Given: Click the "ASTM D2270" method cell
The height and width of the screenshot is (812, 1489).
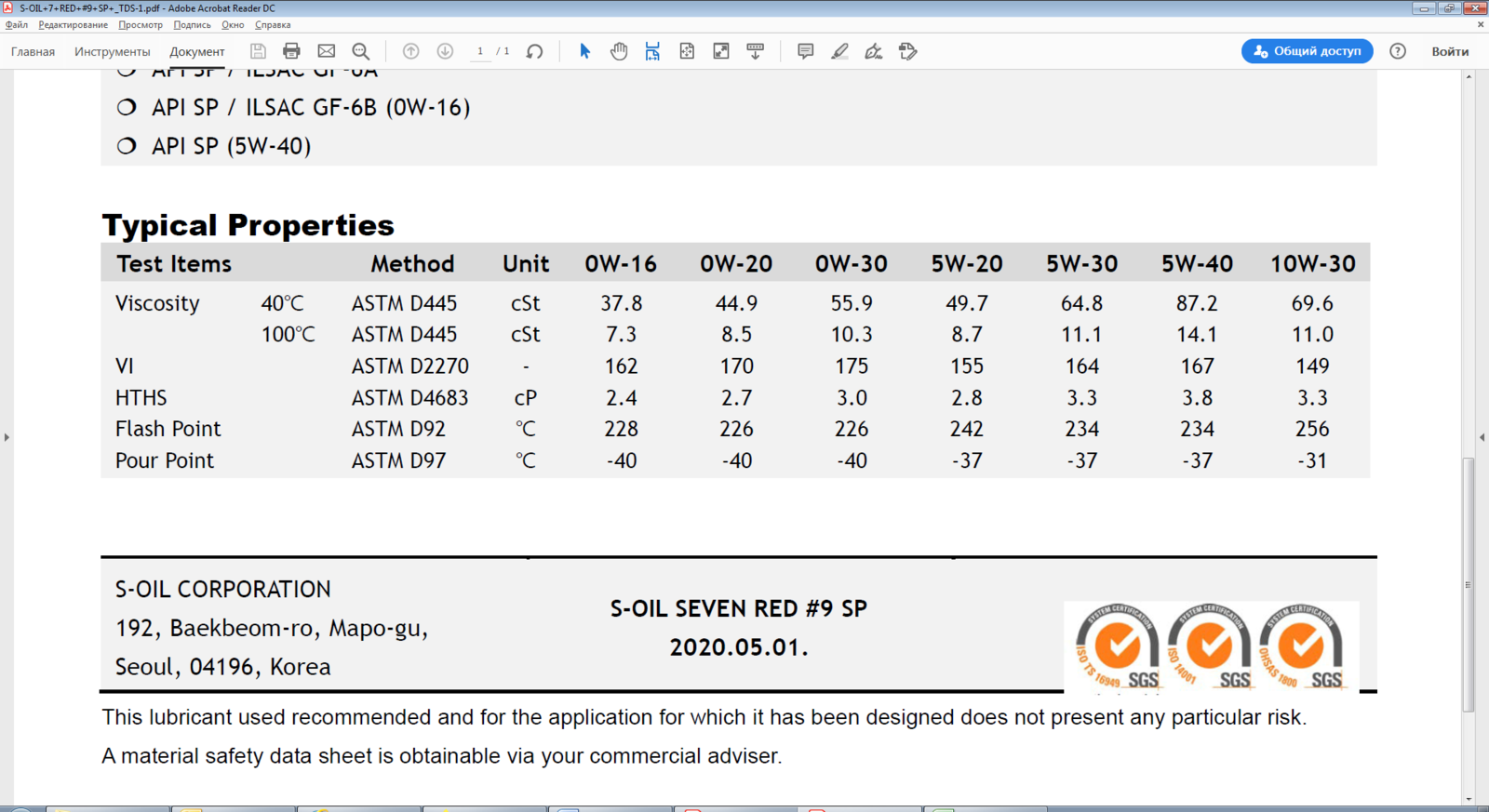Looking at the screenshot, I should tap(410, 366).
